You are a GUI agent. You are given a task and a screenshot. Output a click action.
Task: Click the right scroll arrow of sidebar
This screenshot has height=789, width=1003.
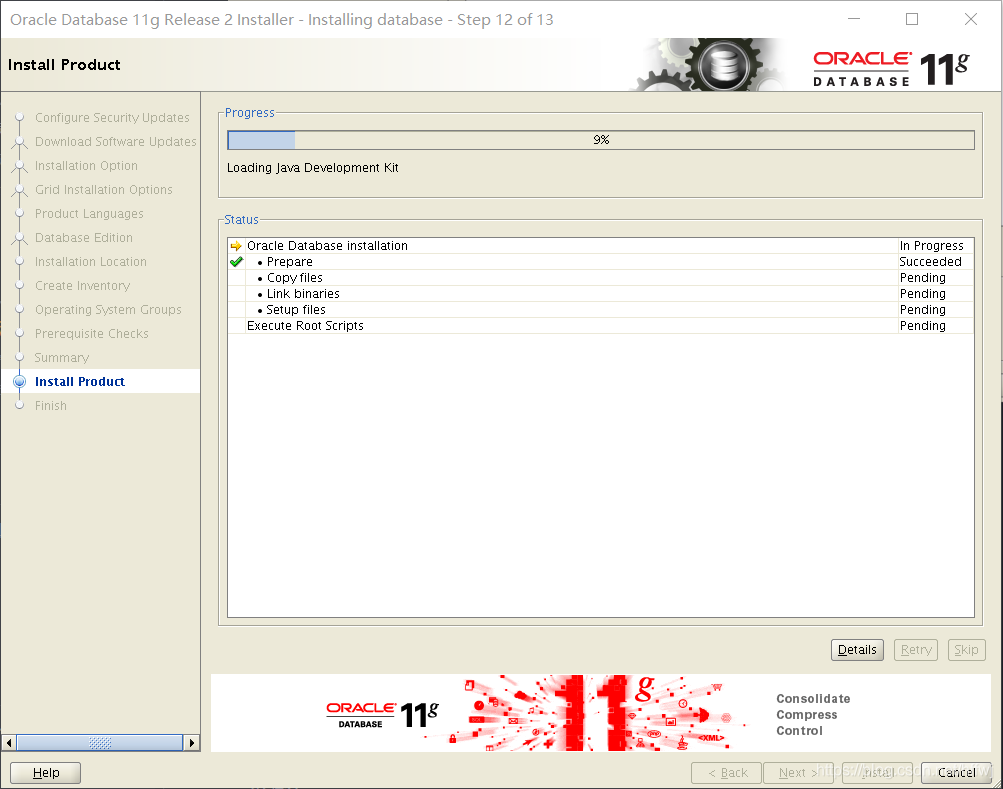(191, 743)
